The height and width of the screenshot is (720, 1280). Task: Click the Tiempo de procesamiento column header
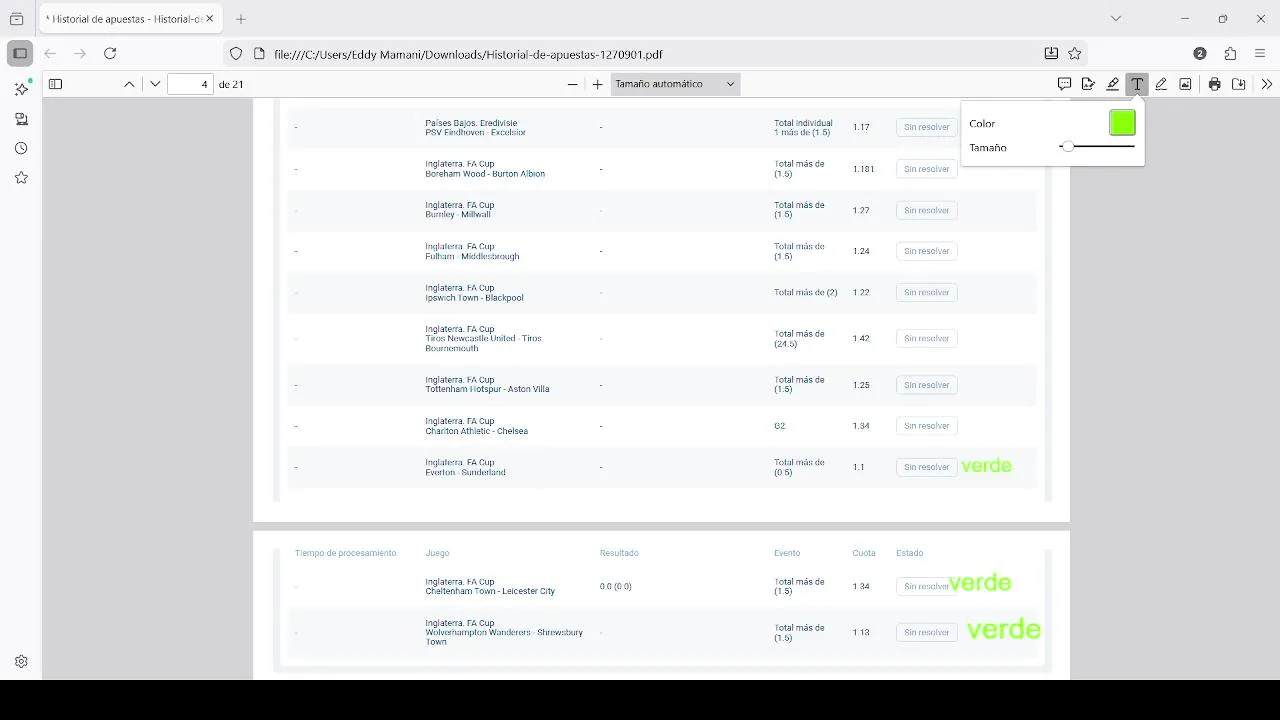pyautogui.click(x=345, y=553)
